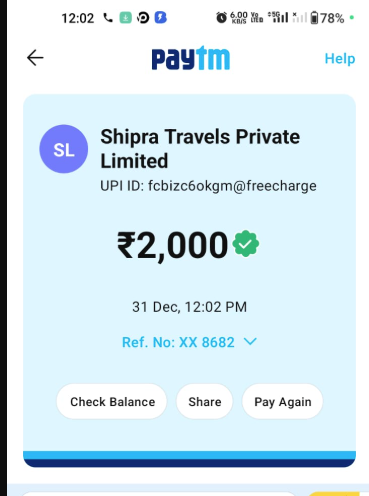Tap the ₹2,000 amount
This screenshot has height=496, width=369.
172,246
